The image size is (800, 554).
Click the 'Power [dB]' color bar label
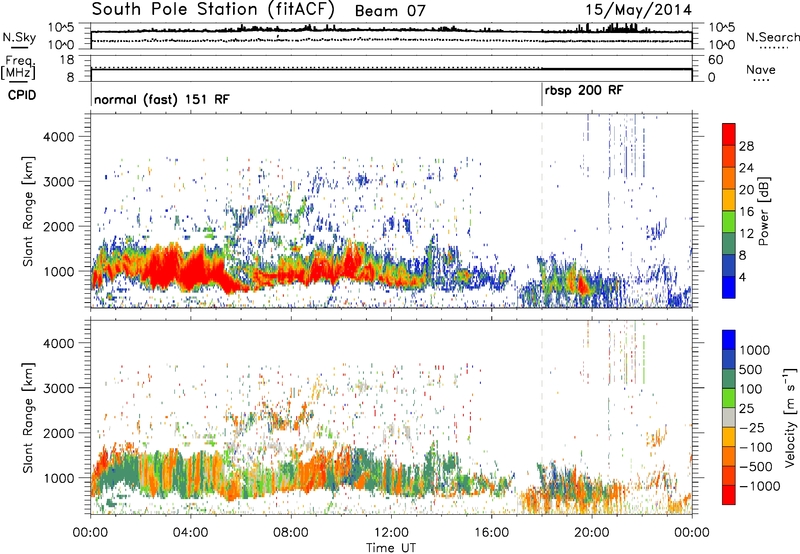764,211
